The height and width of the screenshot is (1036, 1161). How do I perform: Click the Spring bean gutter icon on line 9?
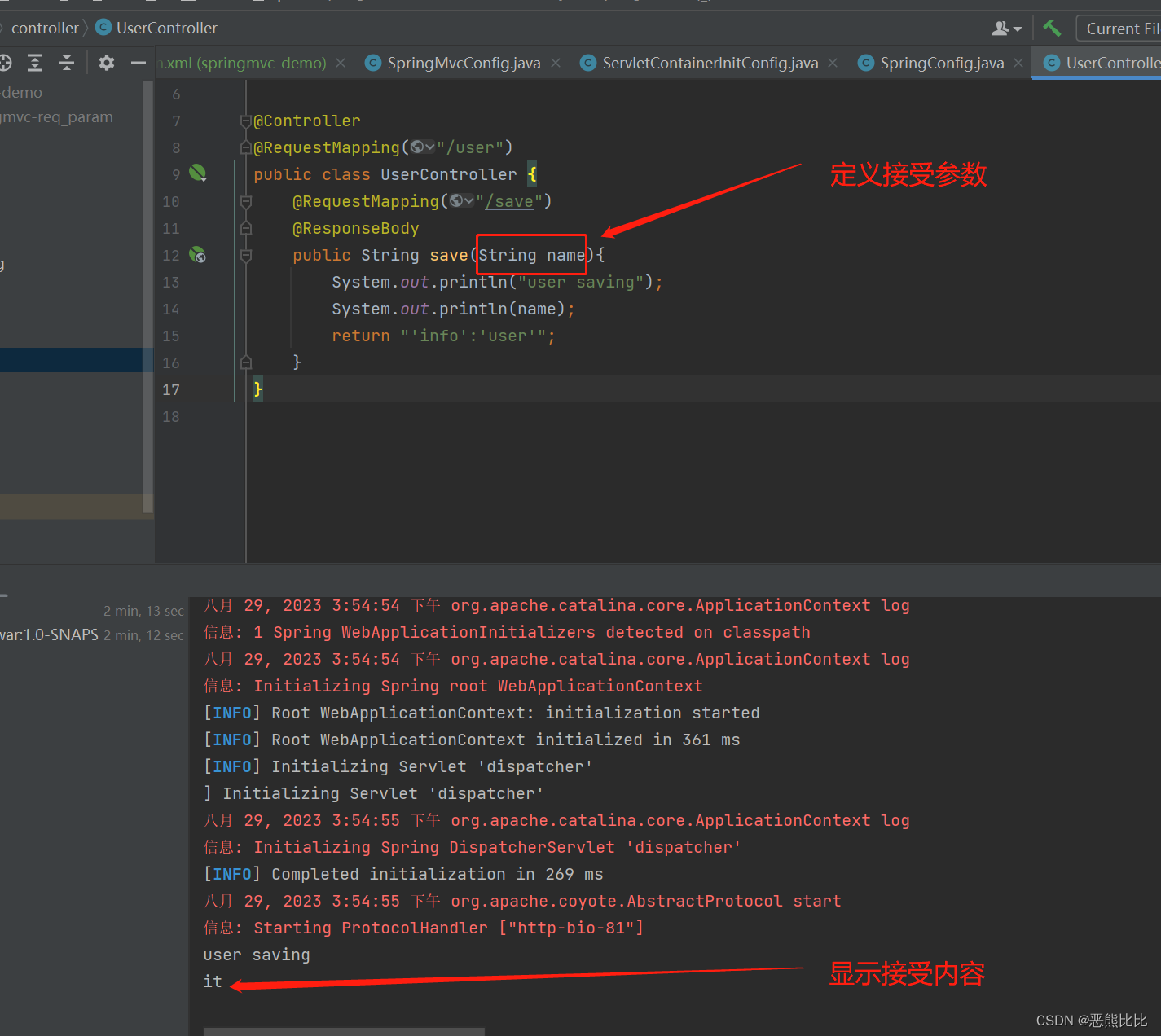click(198, 173)
